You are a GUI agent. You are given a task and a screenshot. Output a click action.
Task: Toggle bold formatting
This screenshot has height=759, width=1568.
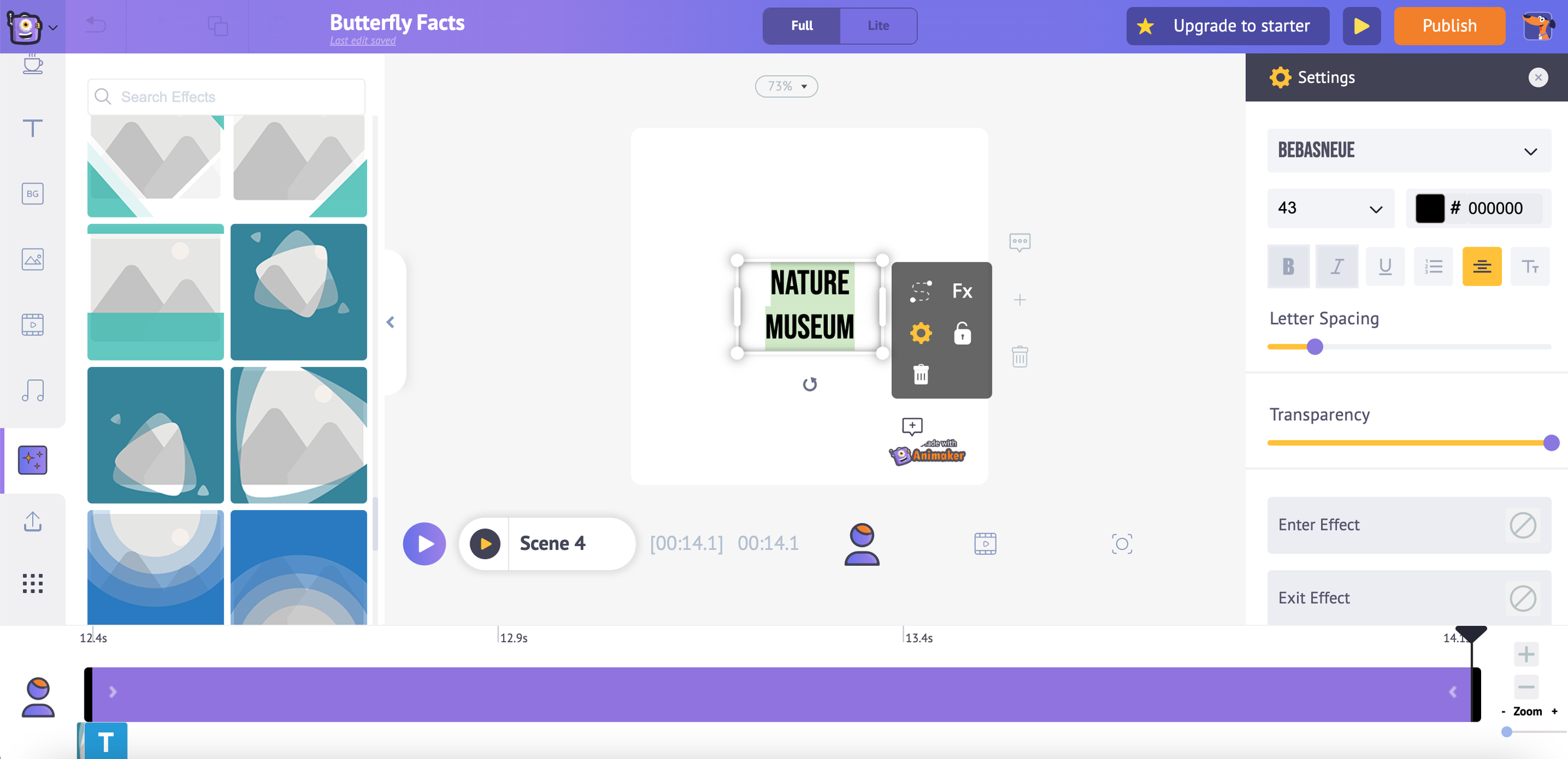pos(1288,266)
